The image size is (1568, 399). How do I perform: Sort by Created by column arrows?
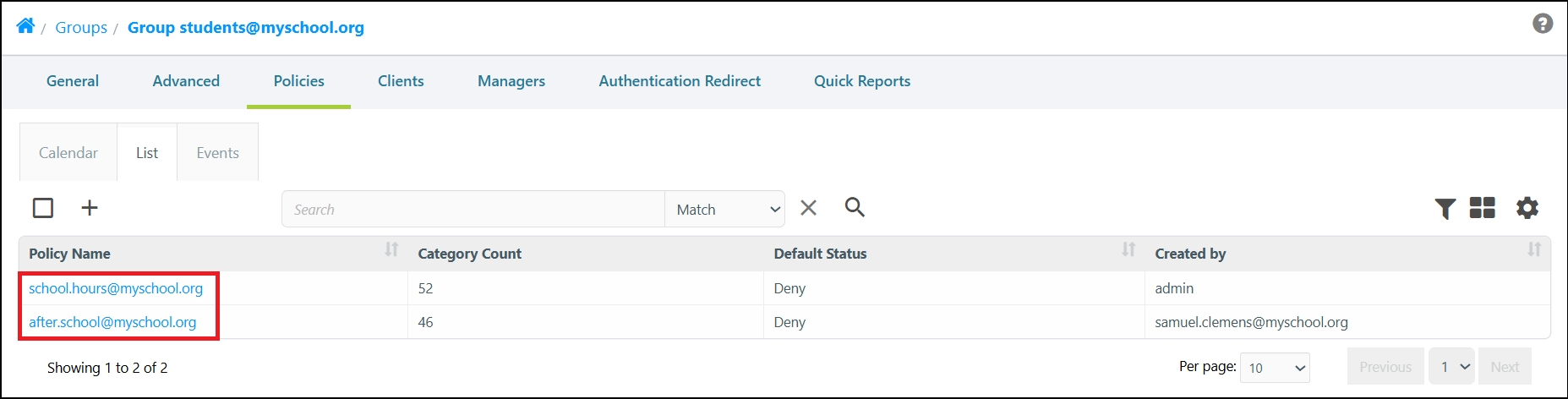pyautogui.click(x=1534, y=249)
